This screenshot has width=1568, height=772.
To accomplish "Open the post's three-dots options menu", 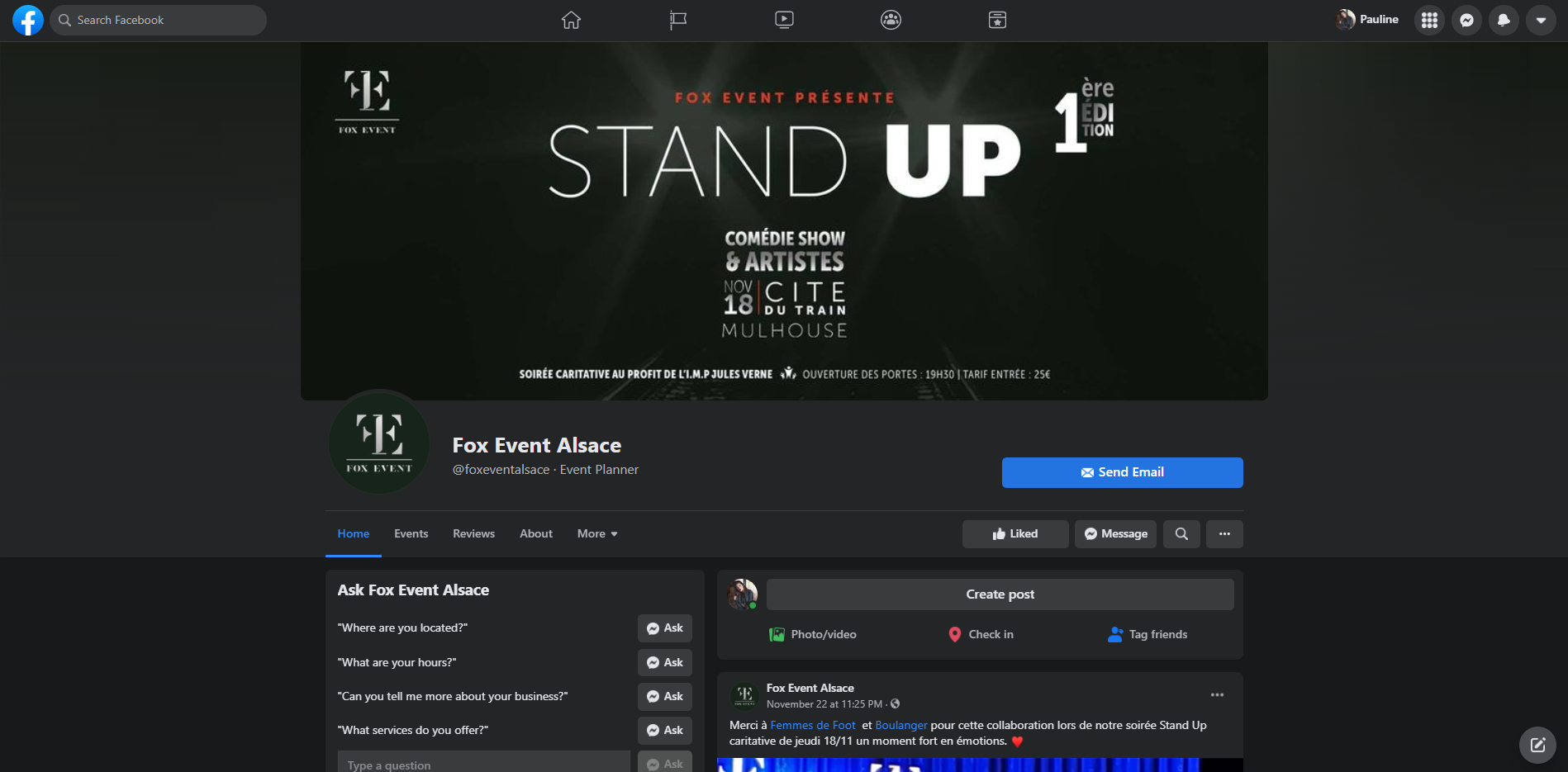I will coord(1217,695).
